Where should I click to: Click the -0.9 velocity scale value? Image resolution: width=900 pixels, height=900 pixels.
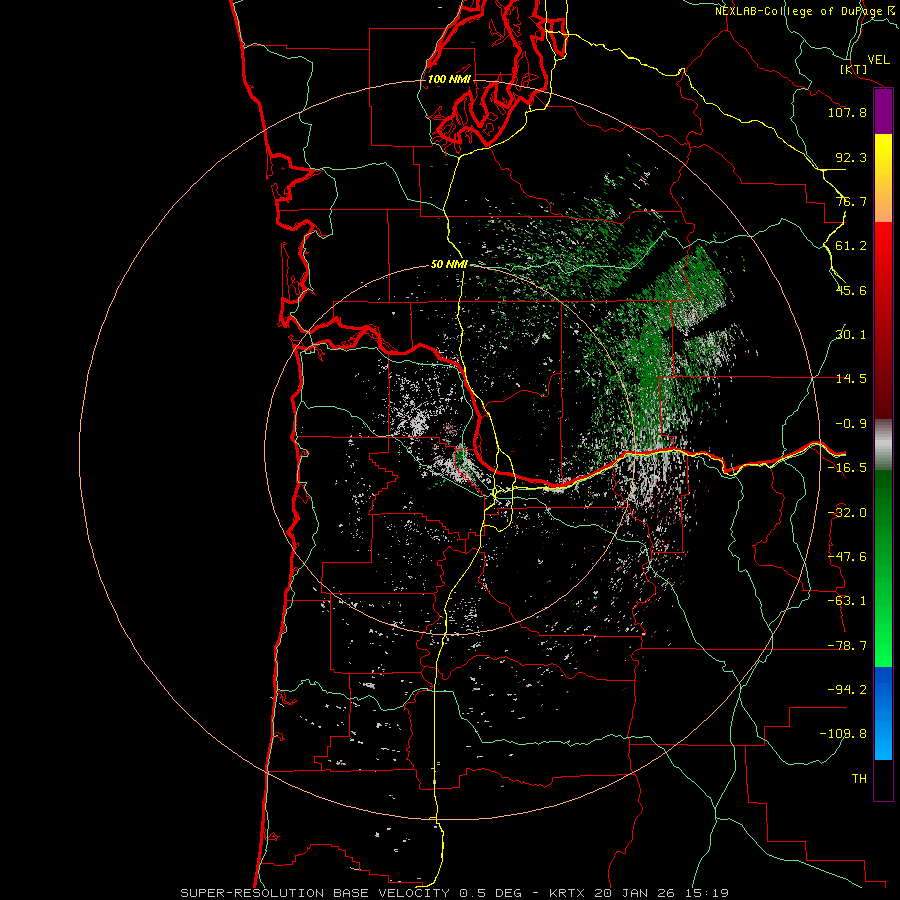click(851, 424)
